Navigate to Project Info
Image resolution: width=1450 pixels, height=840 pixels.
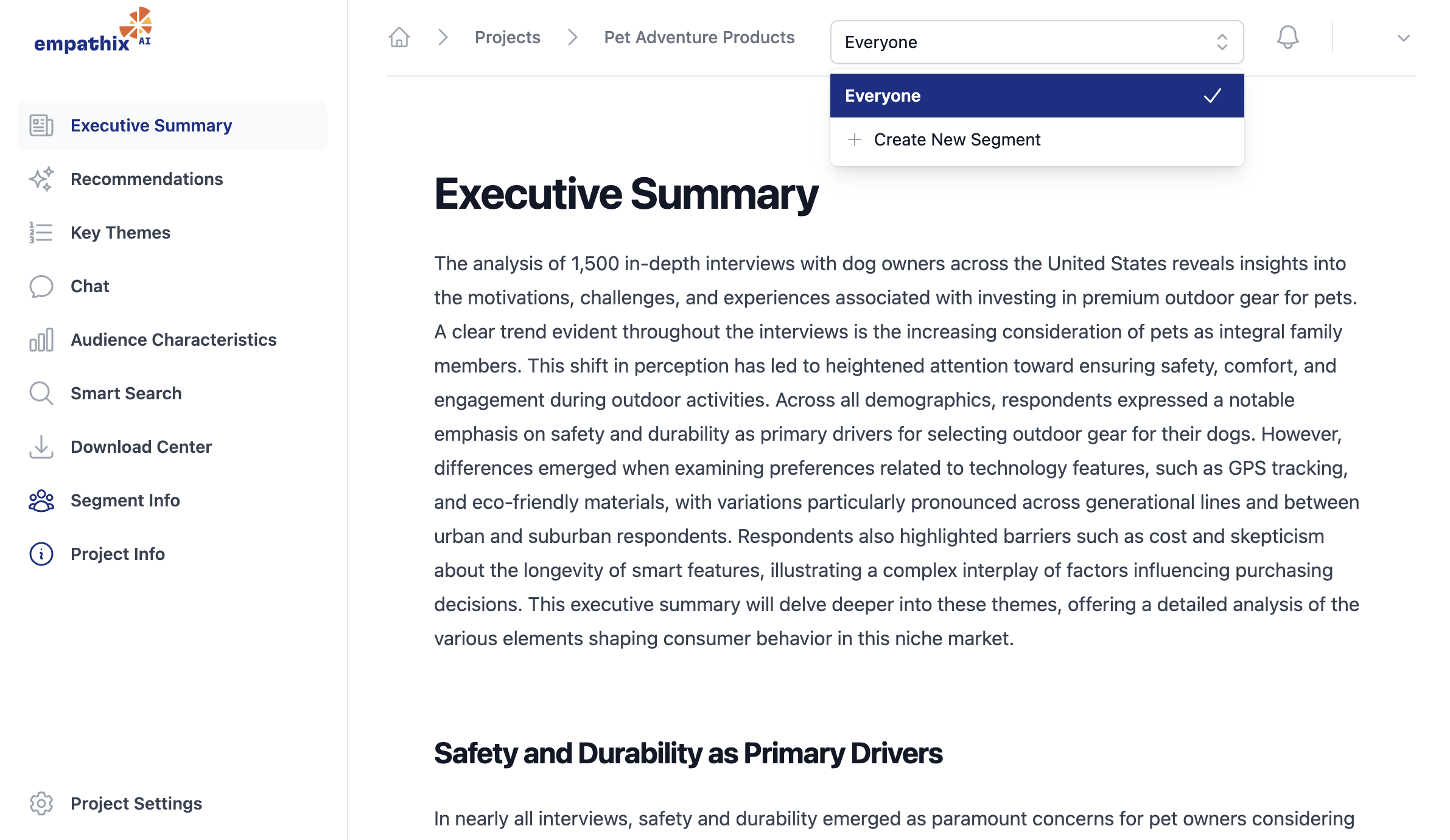point(117,554)
